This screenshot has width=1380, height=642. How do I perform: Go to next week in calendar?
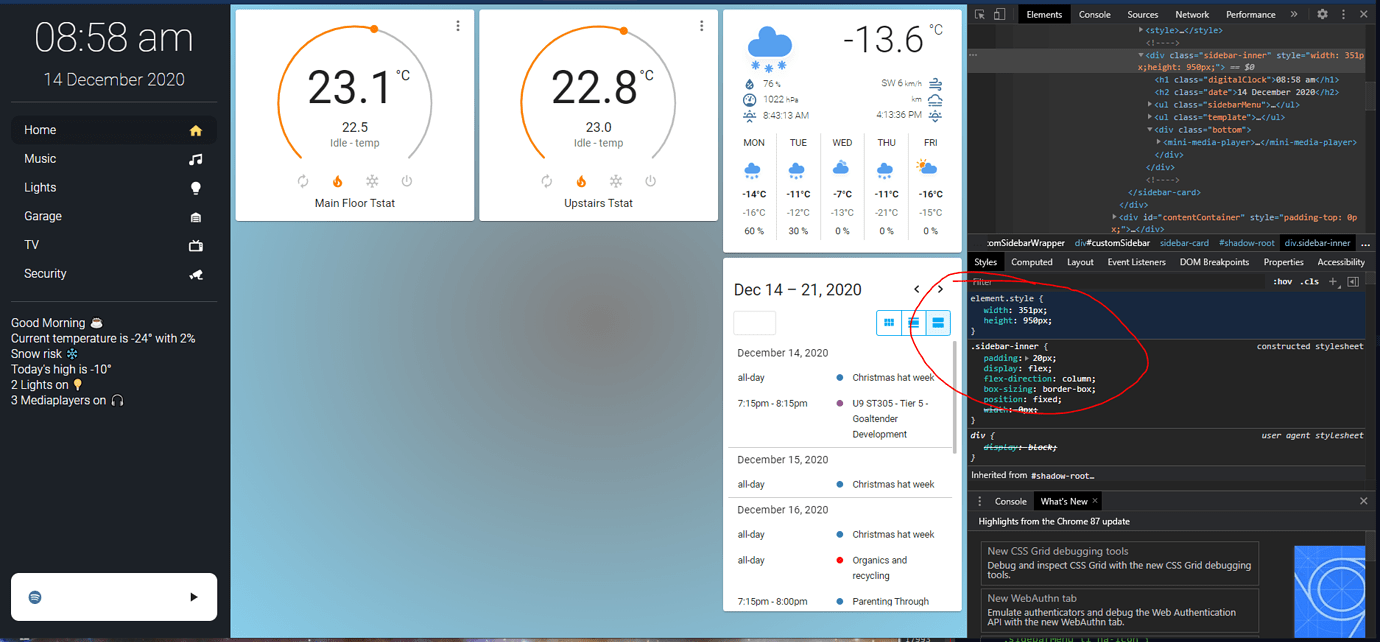tap(940, 289)
